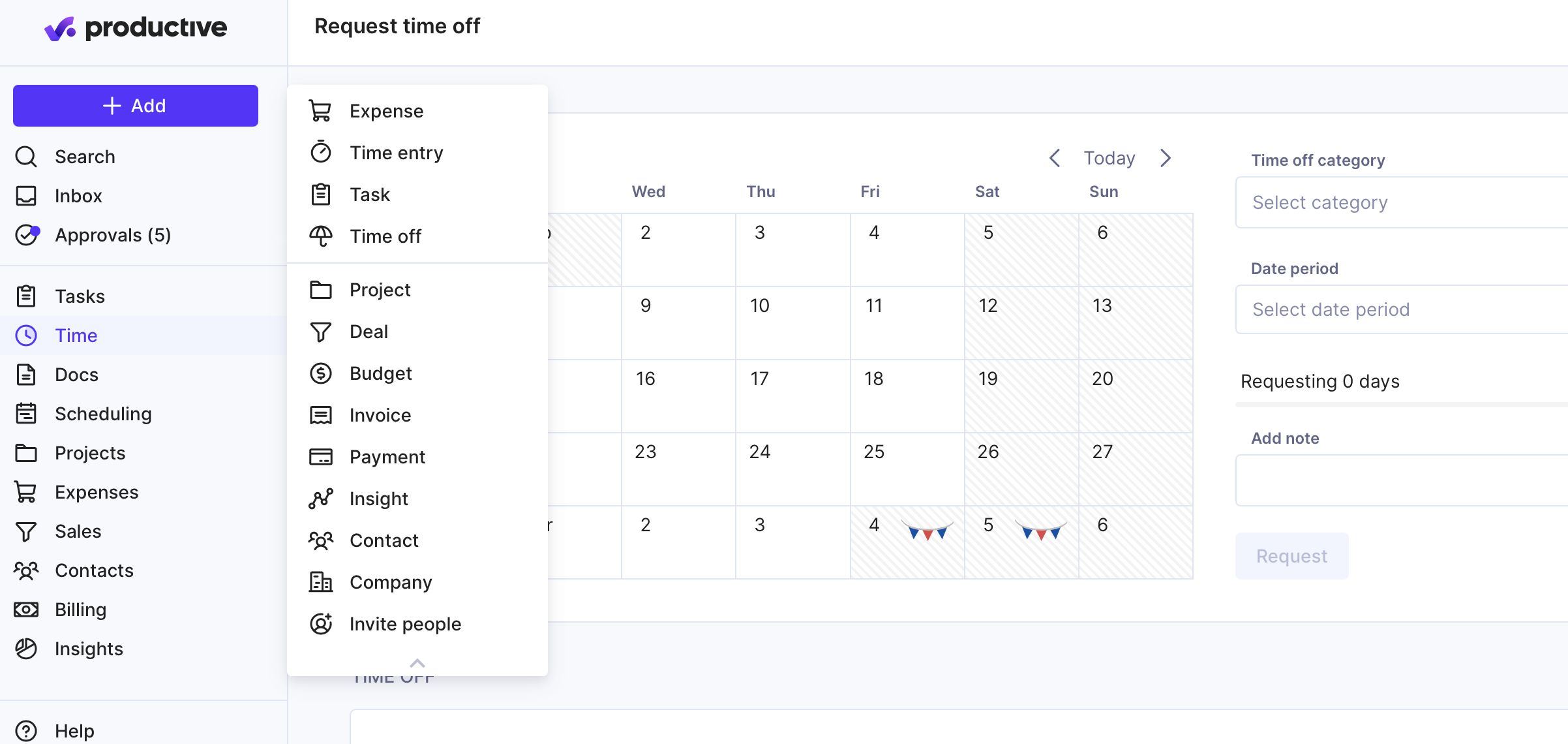1568x744 pixels.
Task: Go to previous month with left chevron
Action: click(x=1055, y=158)
